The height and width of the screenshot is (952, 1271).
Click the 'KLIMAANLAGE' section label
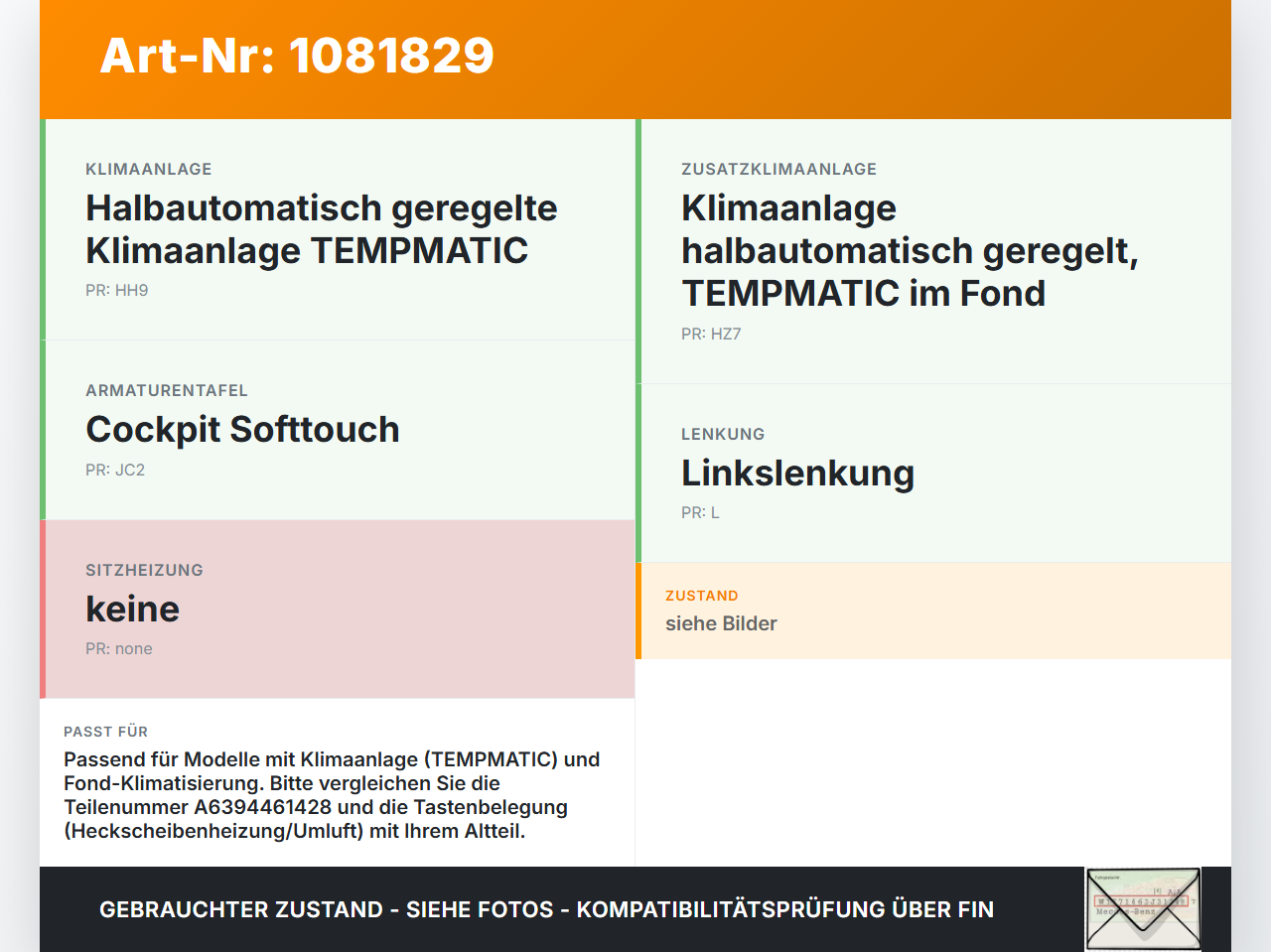click(149, 170)
